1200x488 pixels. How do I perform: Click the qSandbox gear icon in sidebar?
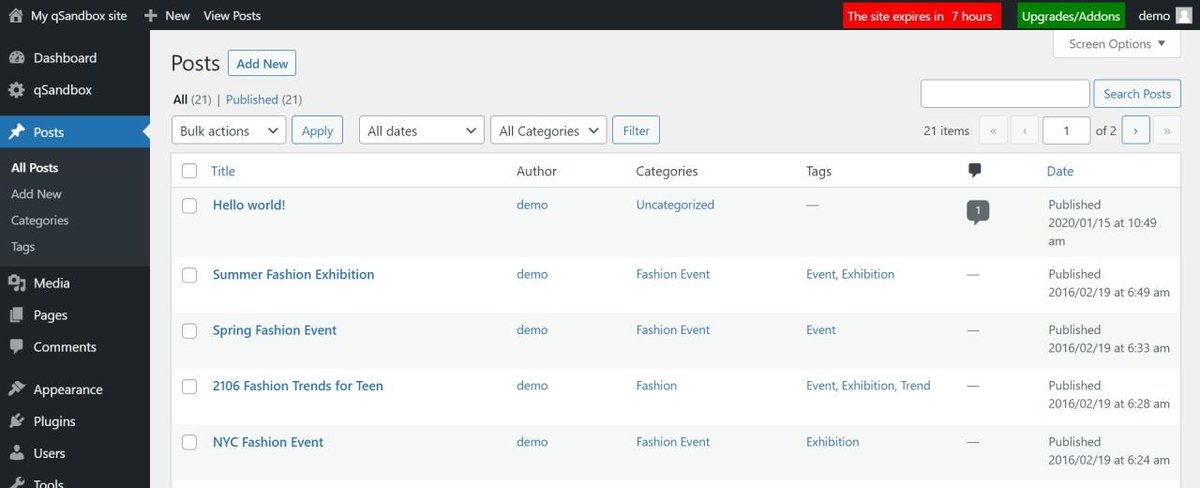click(17, 90)
